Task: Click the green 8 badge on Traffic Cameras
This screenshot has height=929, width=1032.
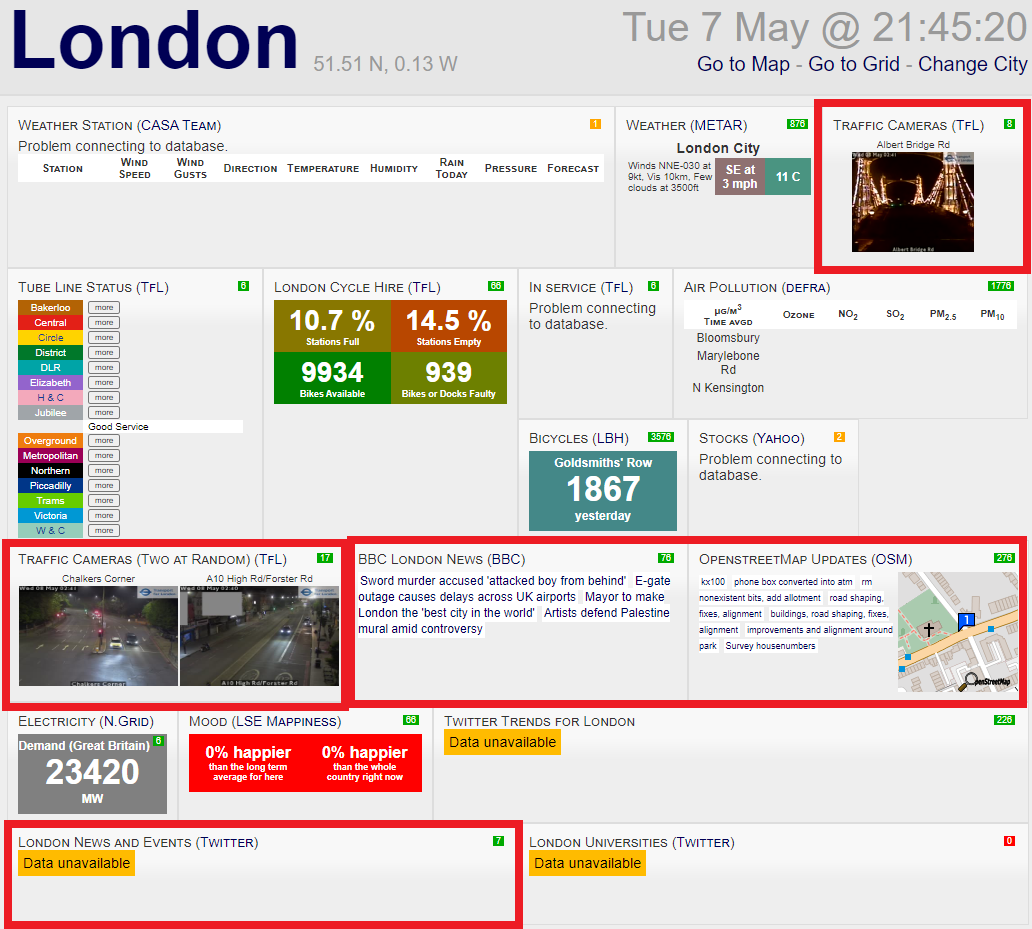Action: tap(1009, 124)
